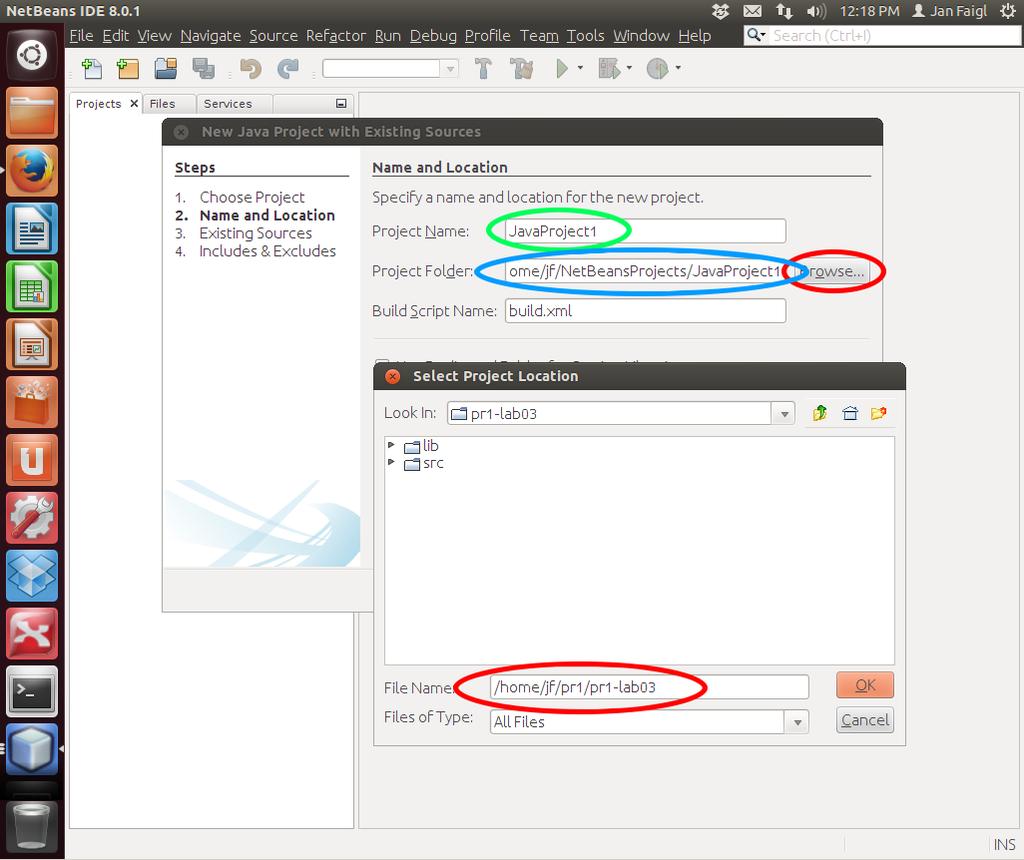Open the Files of Type dropdown

coord(797,722)
